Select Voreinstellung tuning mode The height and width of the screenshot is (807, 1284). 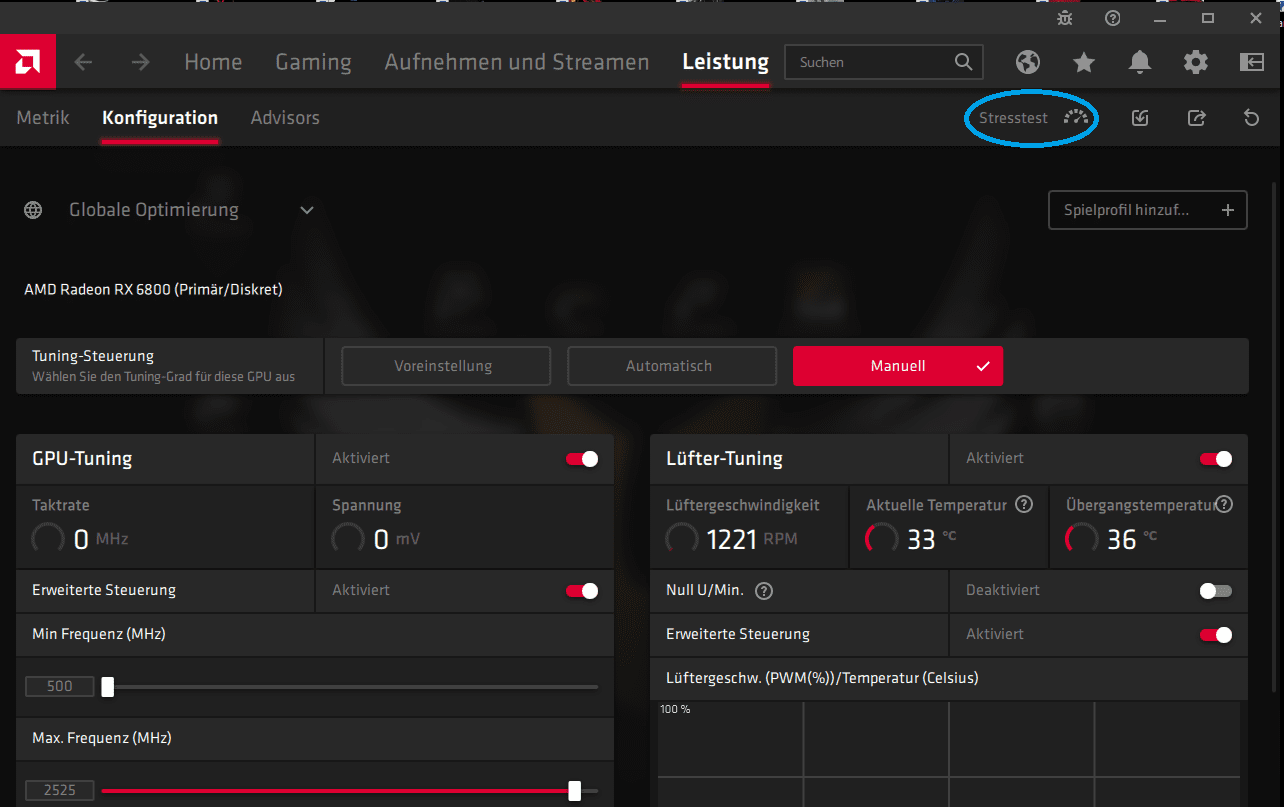446,366
